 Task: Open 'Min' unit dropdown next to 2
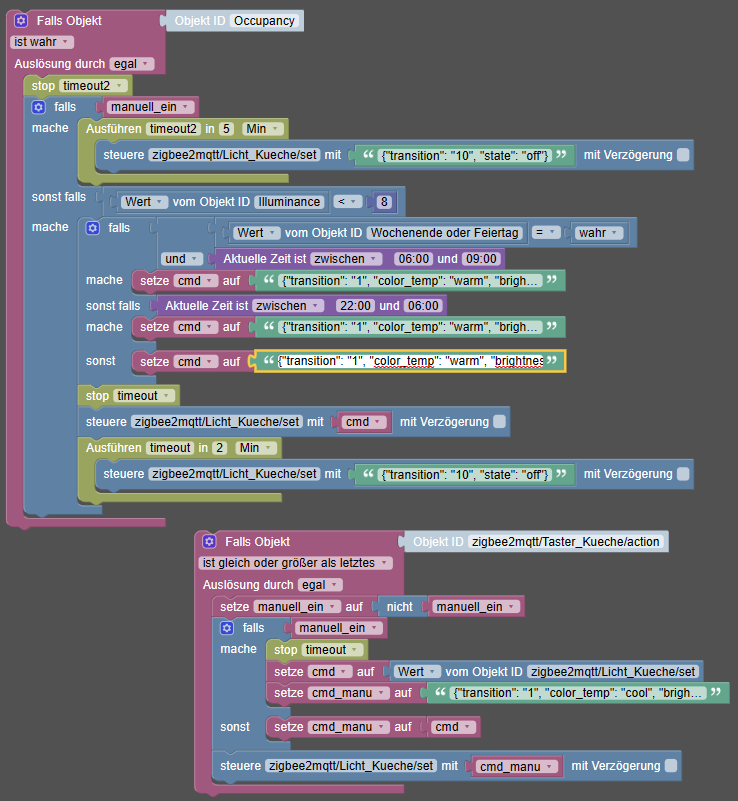pyautogui.click(x=256, y=447)
